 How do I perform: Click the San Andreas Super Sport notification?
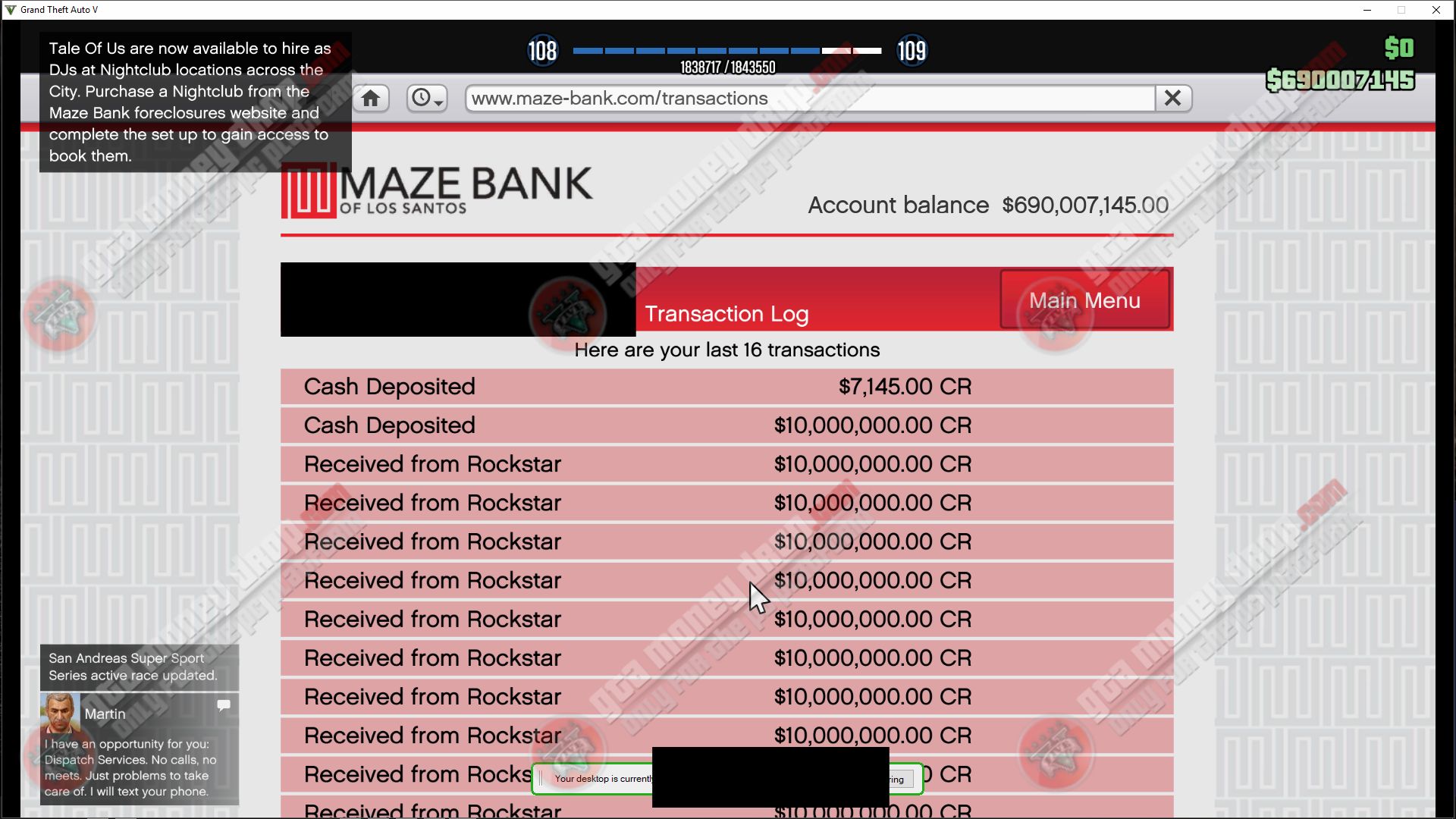click(139, 667)
